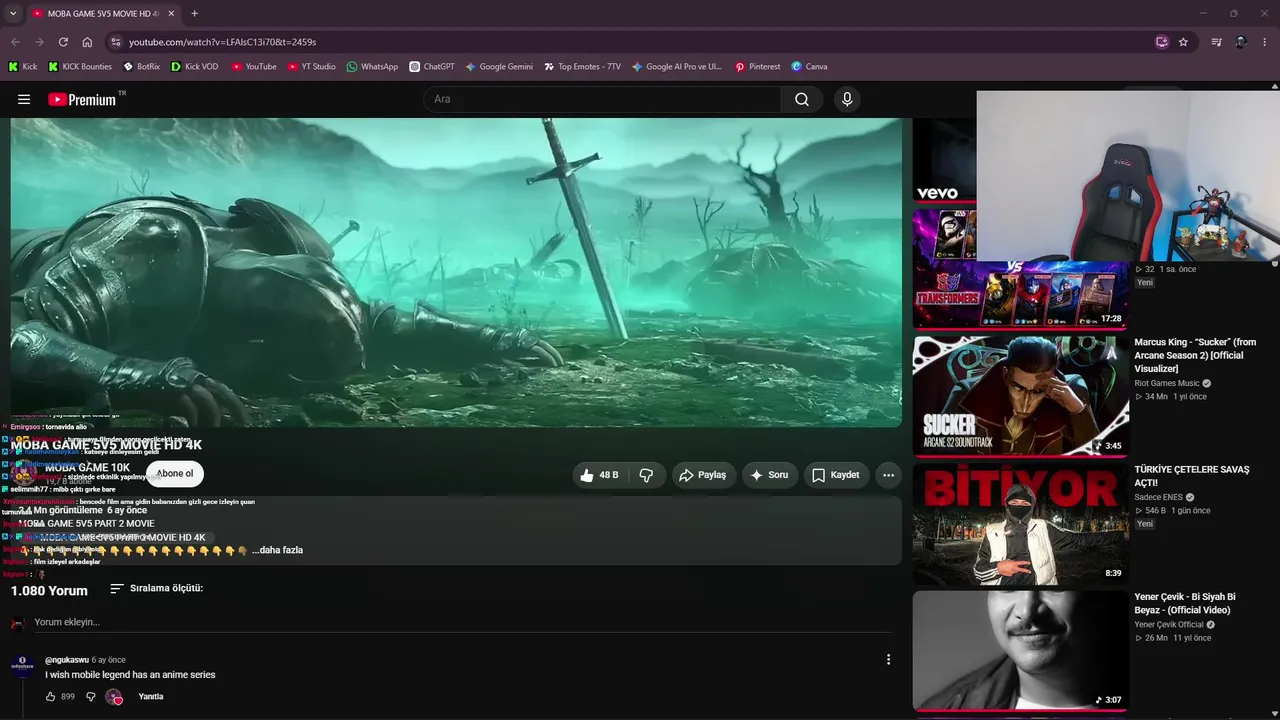Image resolution: width=1280 pixels, height=720 pixels.
Task: Open 'Marcus King - Sucker' video title
Action: [1195, 355]
